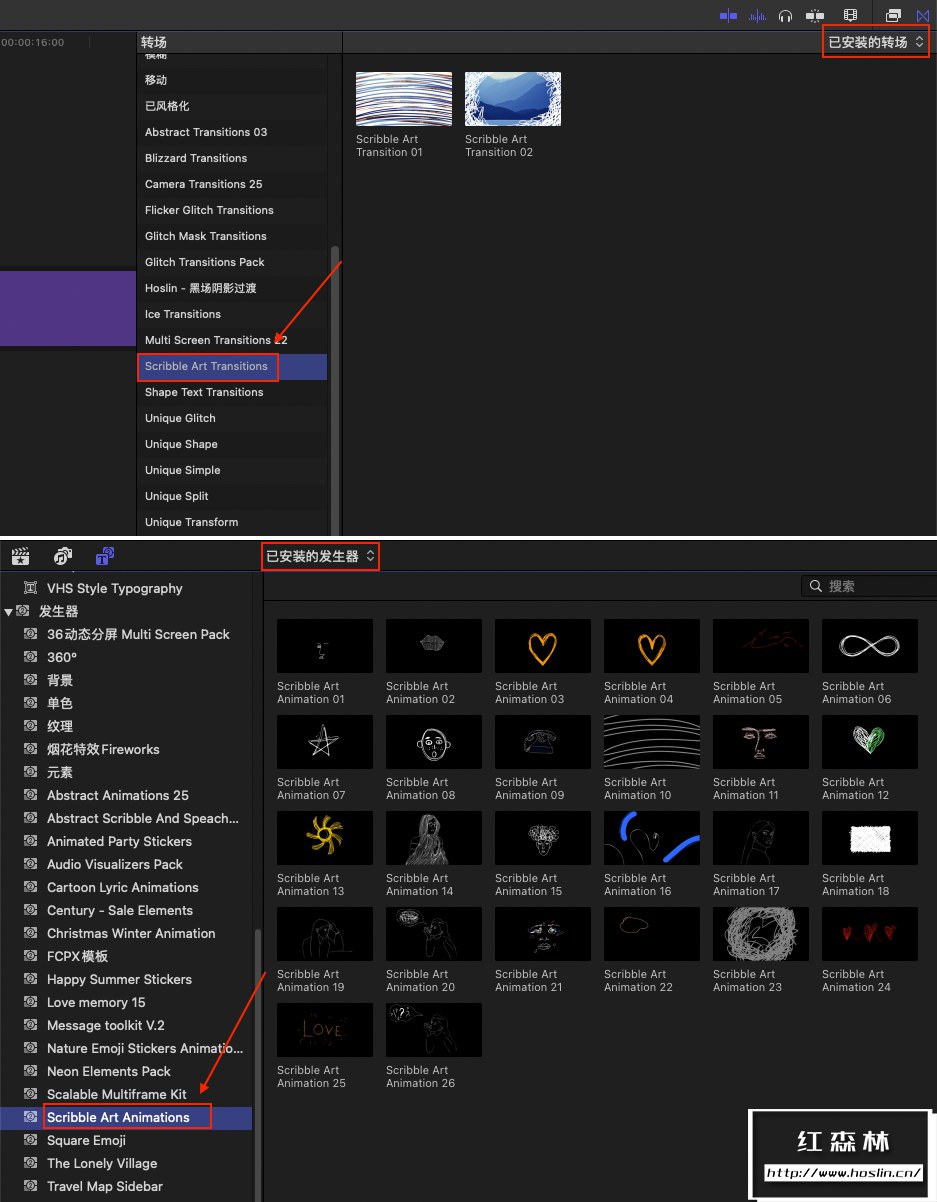
Task: Click icon beside Travel Map Sidebar
Action: 31,1186
